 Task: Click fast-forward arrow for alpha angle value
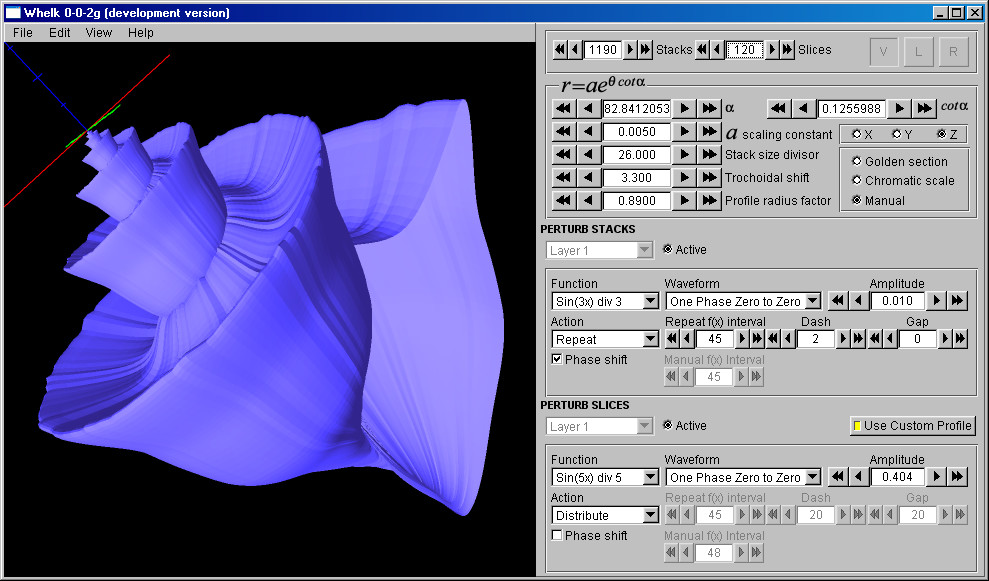709,108
